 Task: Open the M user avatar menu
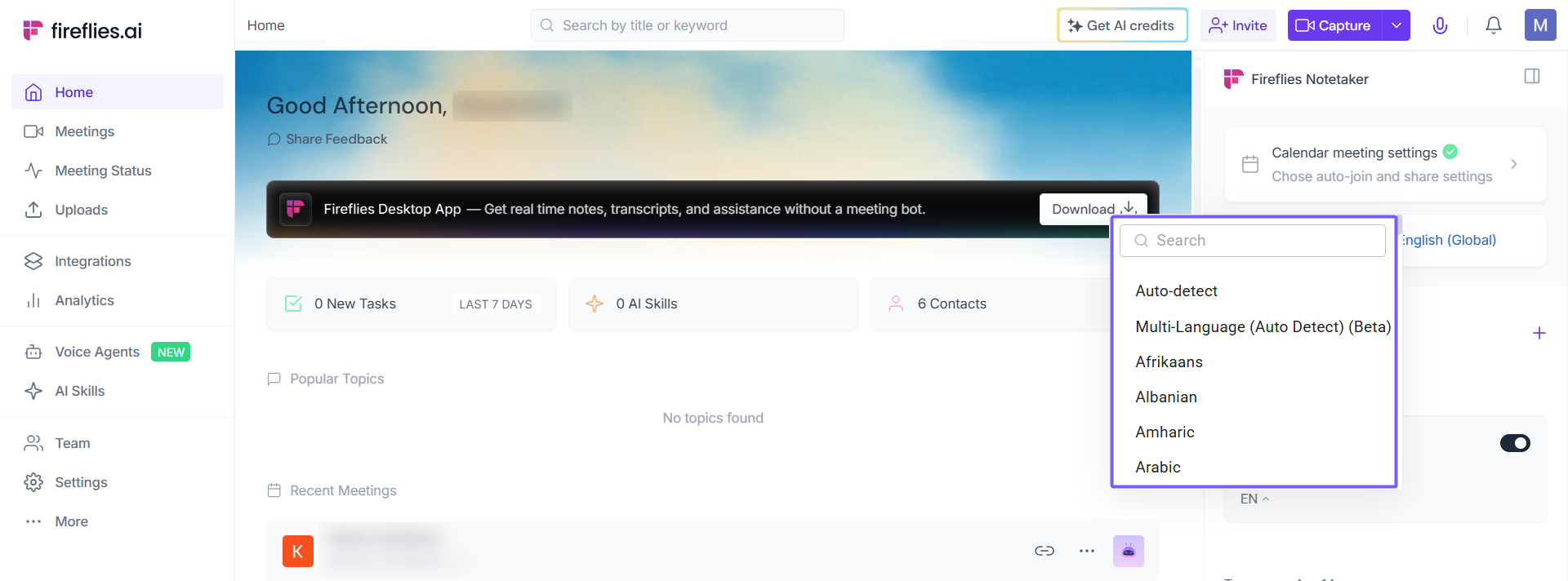tap(1540, 25)
